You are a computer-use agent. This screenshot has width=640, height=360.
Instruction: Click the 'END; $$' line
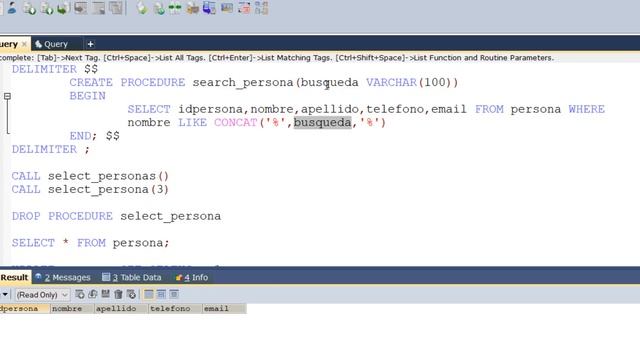[95, 136]
